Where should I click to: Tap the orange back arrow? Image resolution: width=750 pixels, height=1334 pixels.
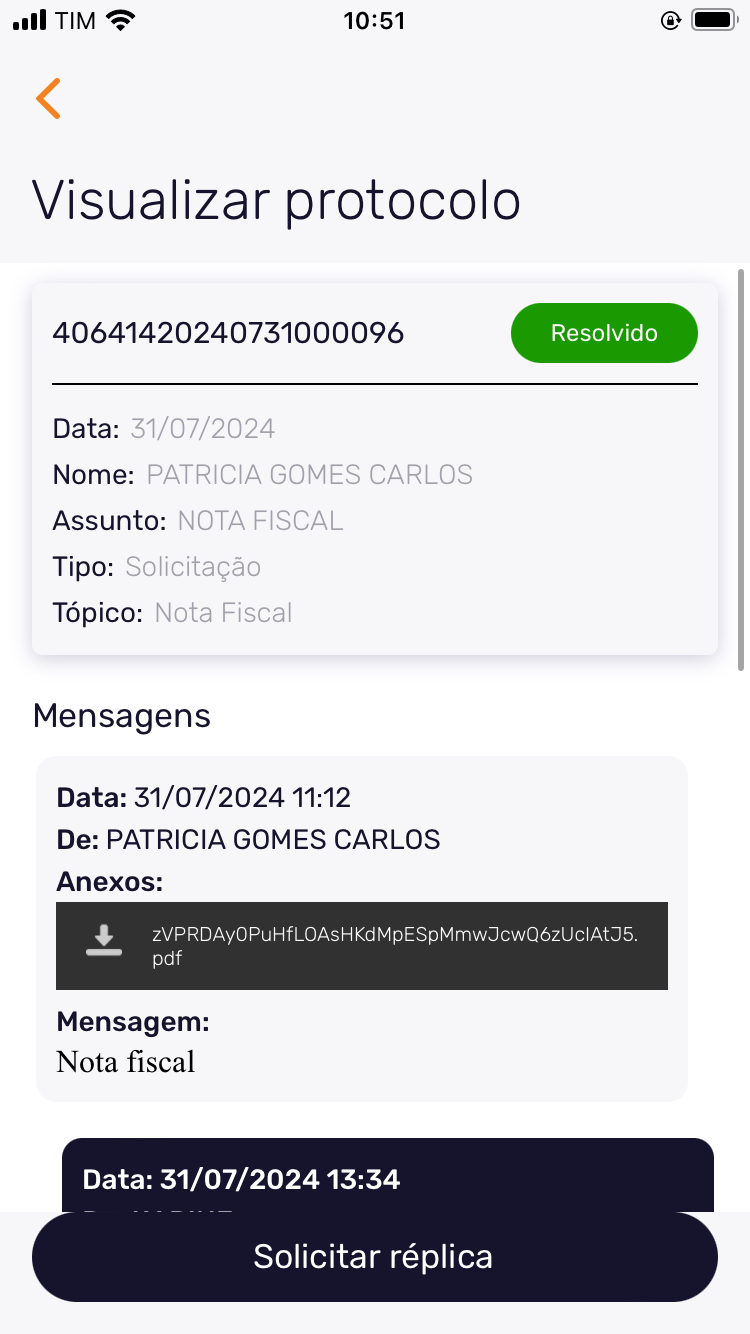click(x=48, y=98)
